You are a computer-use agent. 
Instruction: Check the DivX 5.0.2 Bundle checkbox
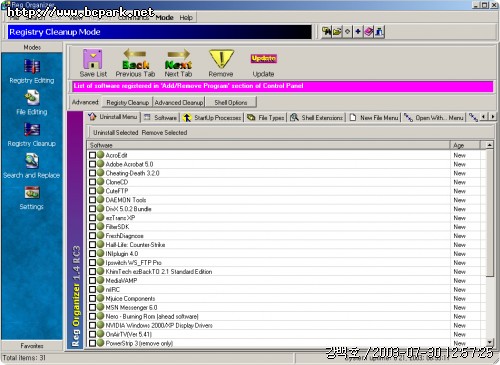click(x=92, y=209)
